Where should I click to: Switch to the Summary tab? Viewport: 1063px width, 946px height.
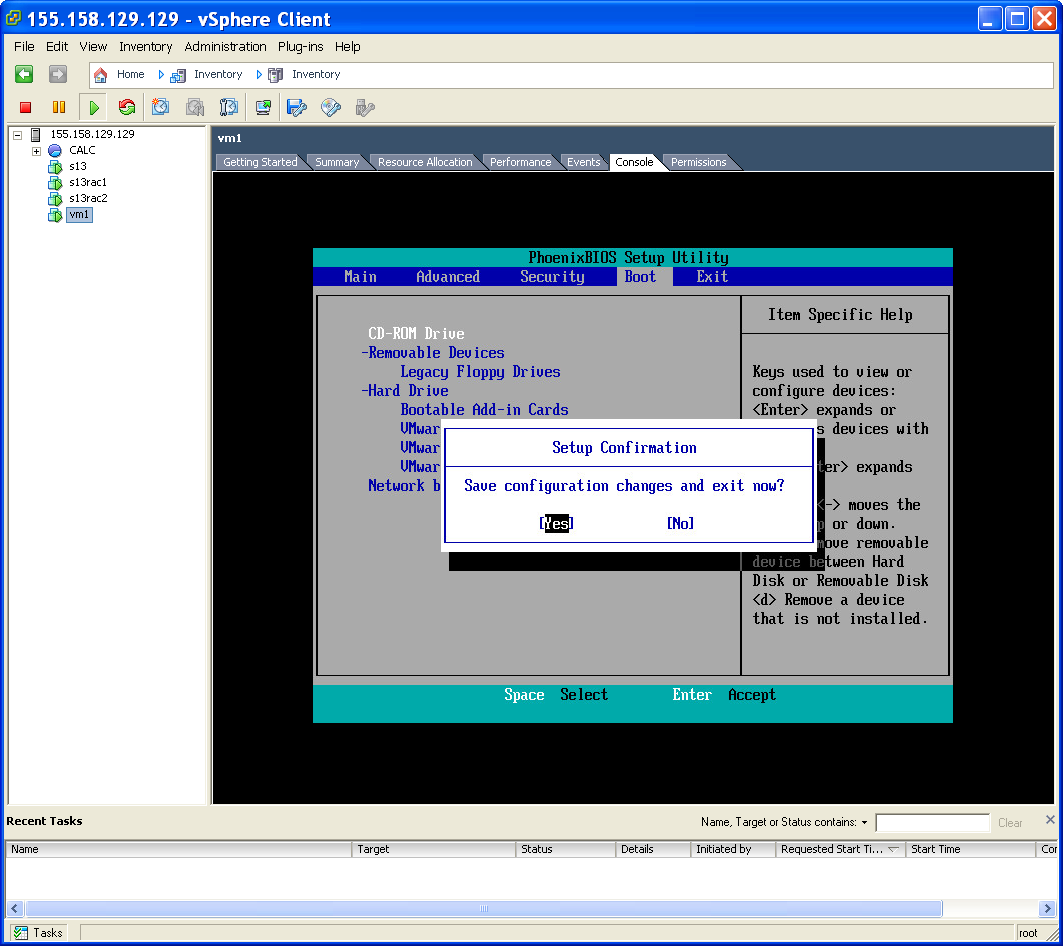(x=337, y=162)
